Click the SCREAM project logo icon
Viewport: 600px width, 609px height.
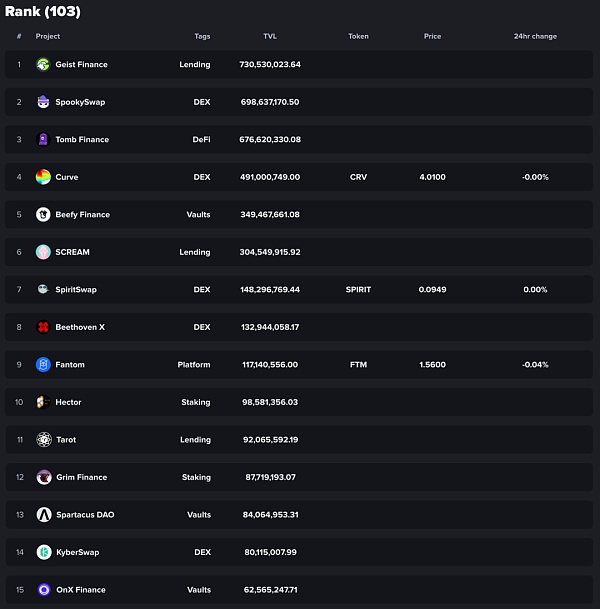[x=43, y=252]
